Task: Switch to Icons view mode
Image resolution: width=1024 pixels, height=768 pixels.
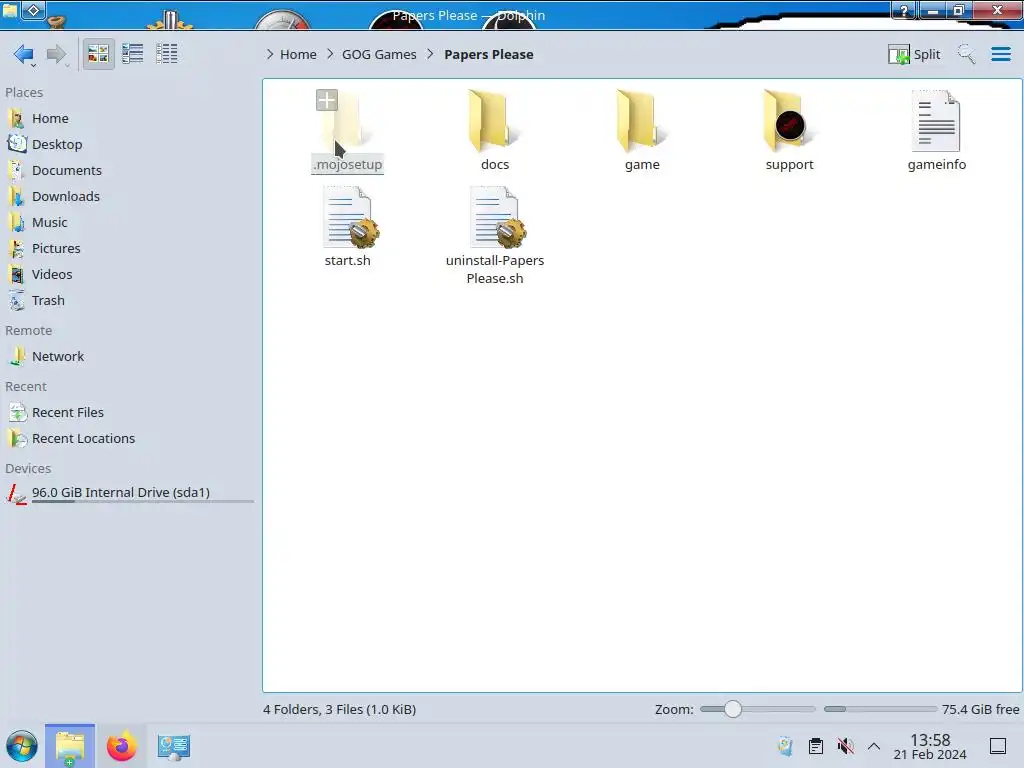Action: pos(98,54)
